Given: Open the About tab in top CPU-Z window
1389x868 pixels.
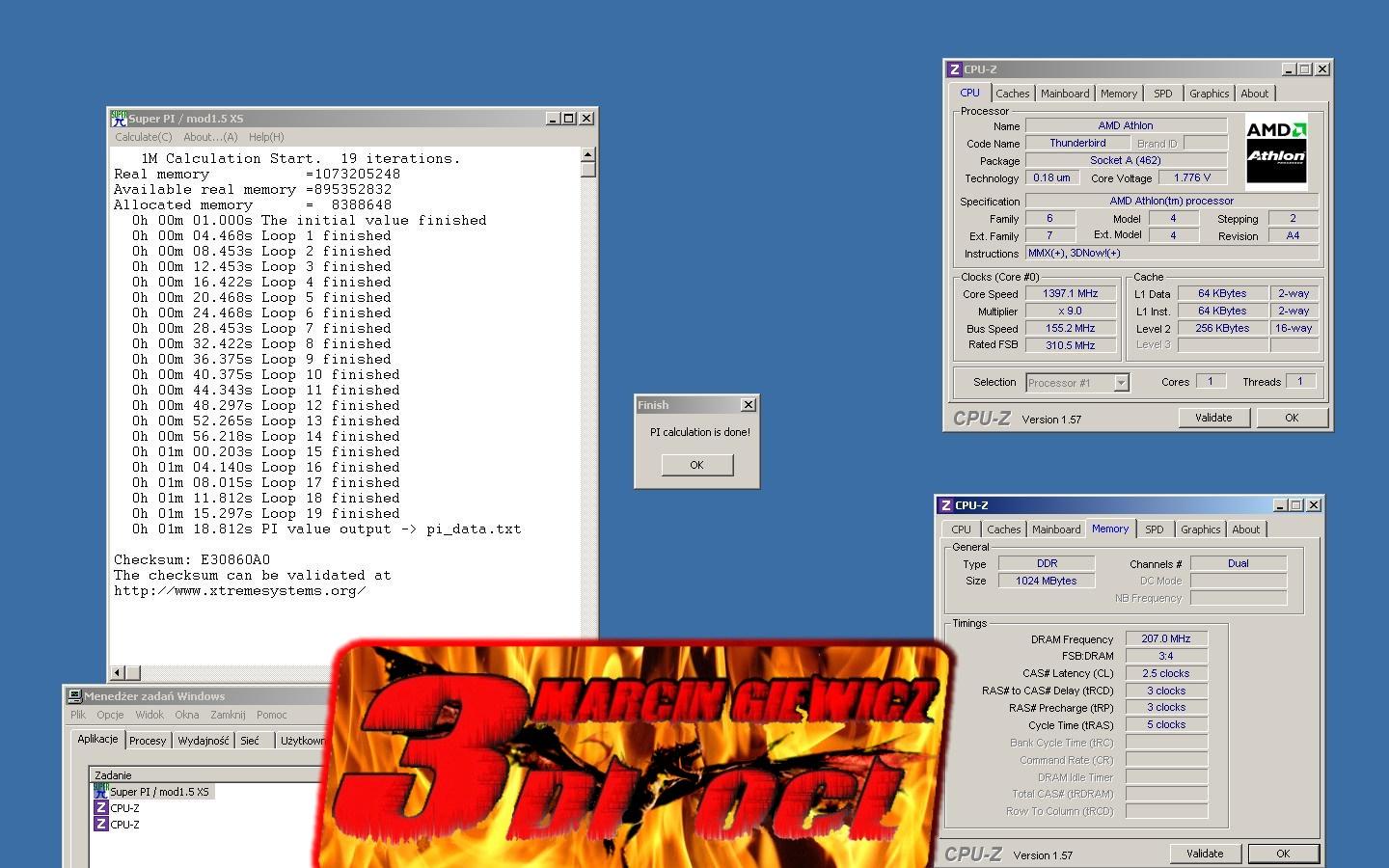Looking at the screenshot, I should point(1254,94).
